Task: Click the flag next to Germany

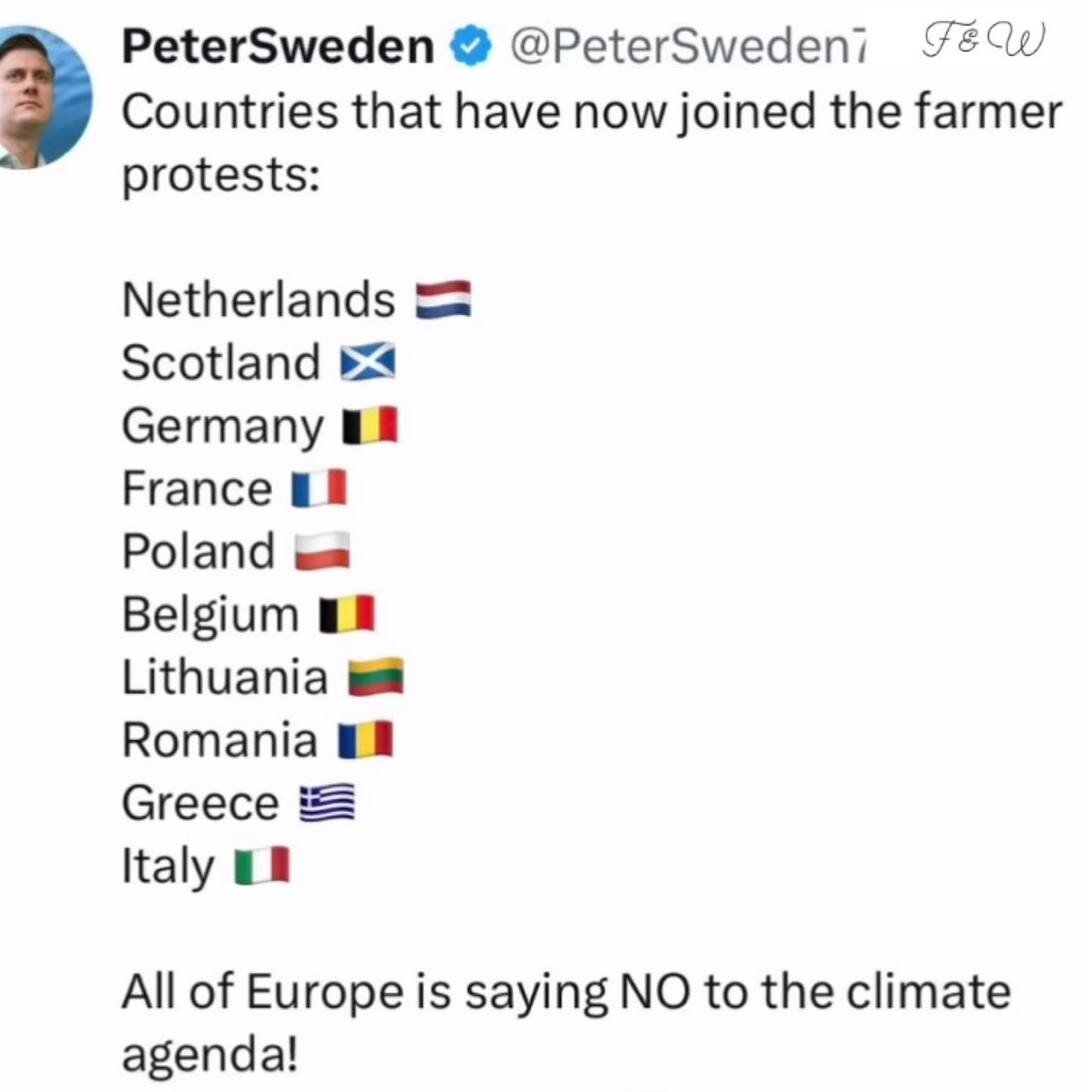Action: (371, 427)
